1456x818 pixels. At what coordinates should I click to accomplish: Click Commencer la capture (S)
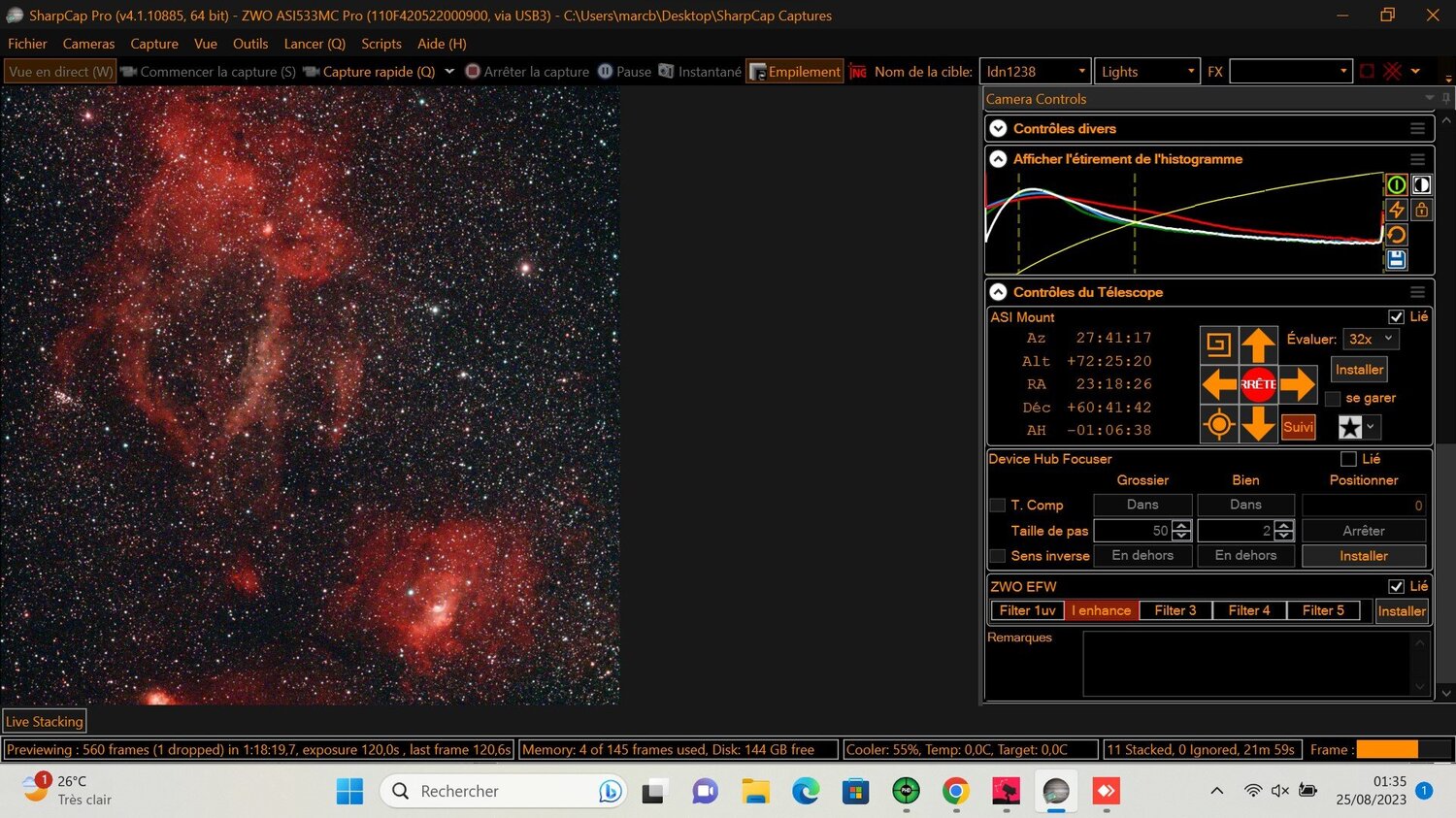tap(208, 72)
